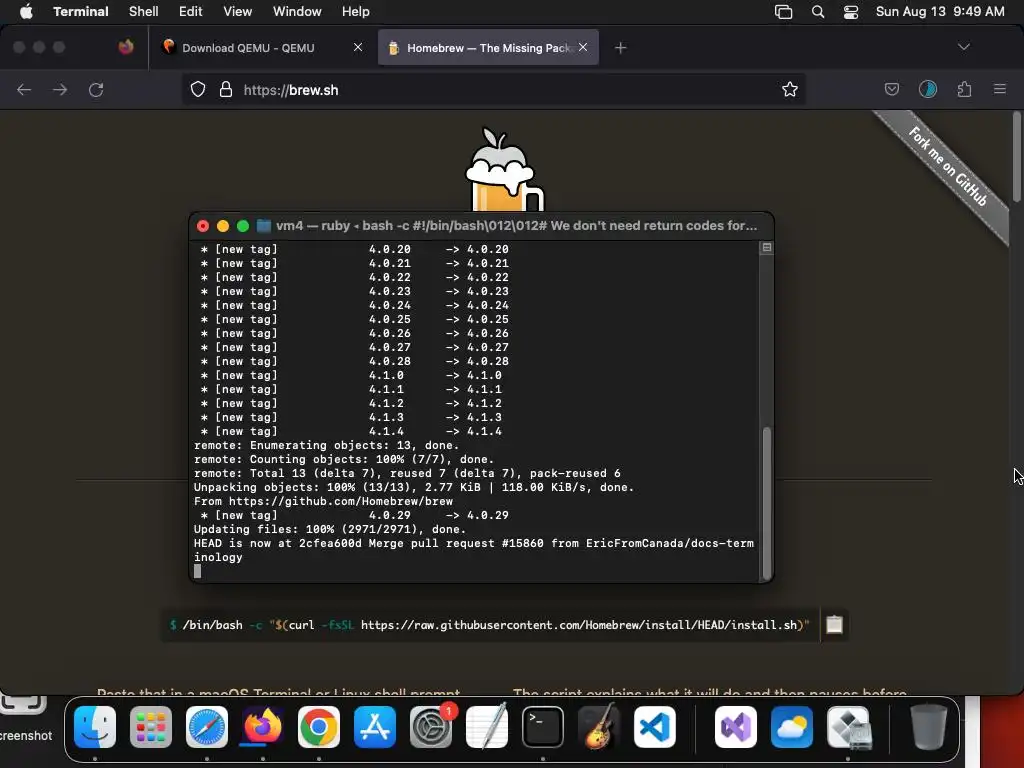Open a new browser tab
Image resolution: width=1024 pixels, height=768 pixels.
620,48
